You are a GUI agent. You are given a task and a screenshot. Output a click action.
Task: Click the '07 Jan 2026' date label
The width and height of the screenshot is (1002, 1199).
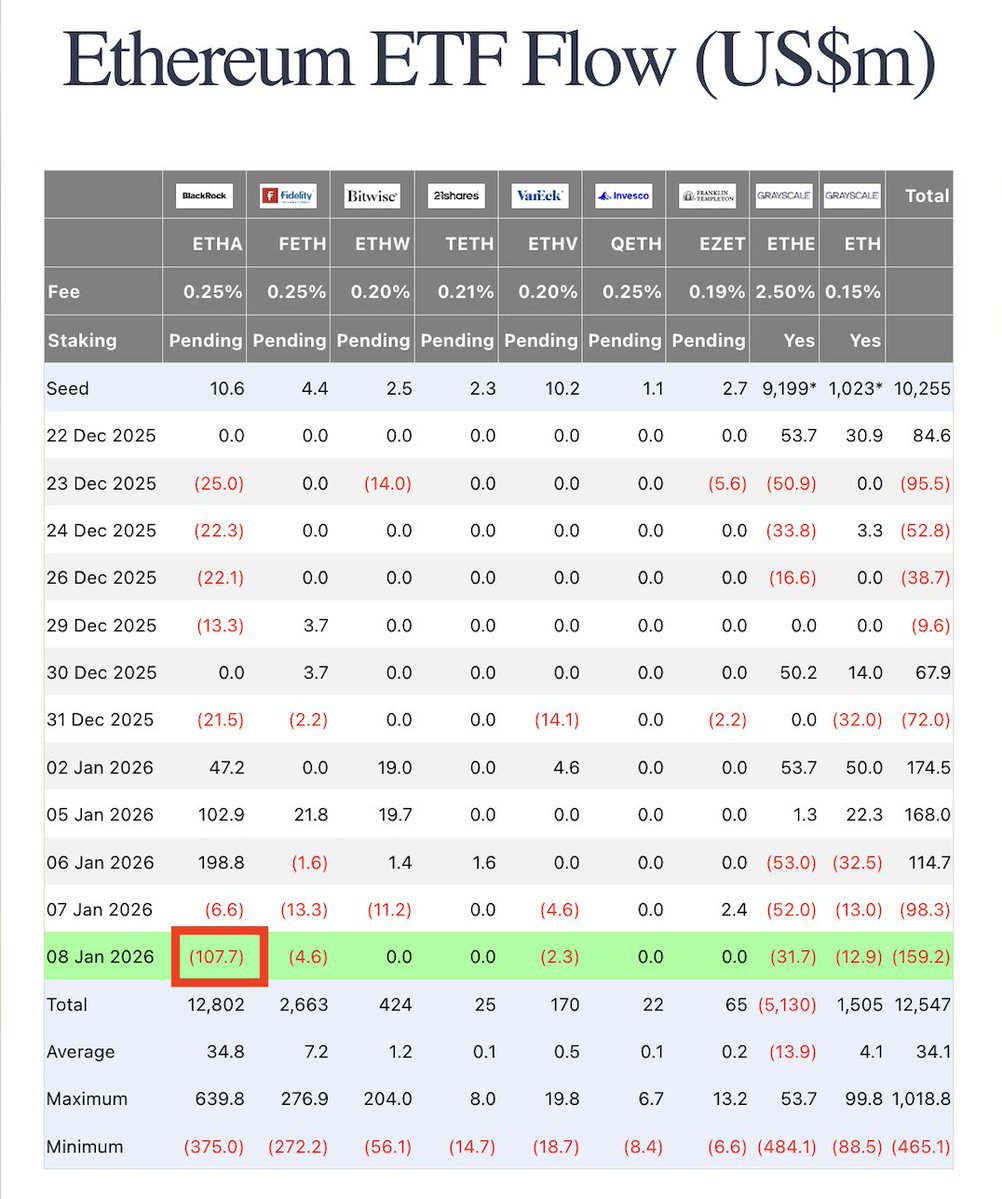pyautogui.click(x=99, y=910)
